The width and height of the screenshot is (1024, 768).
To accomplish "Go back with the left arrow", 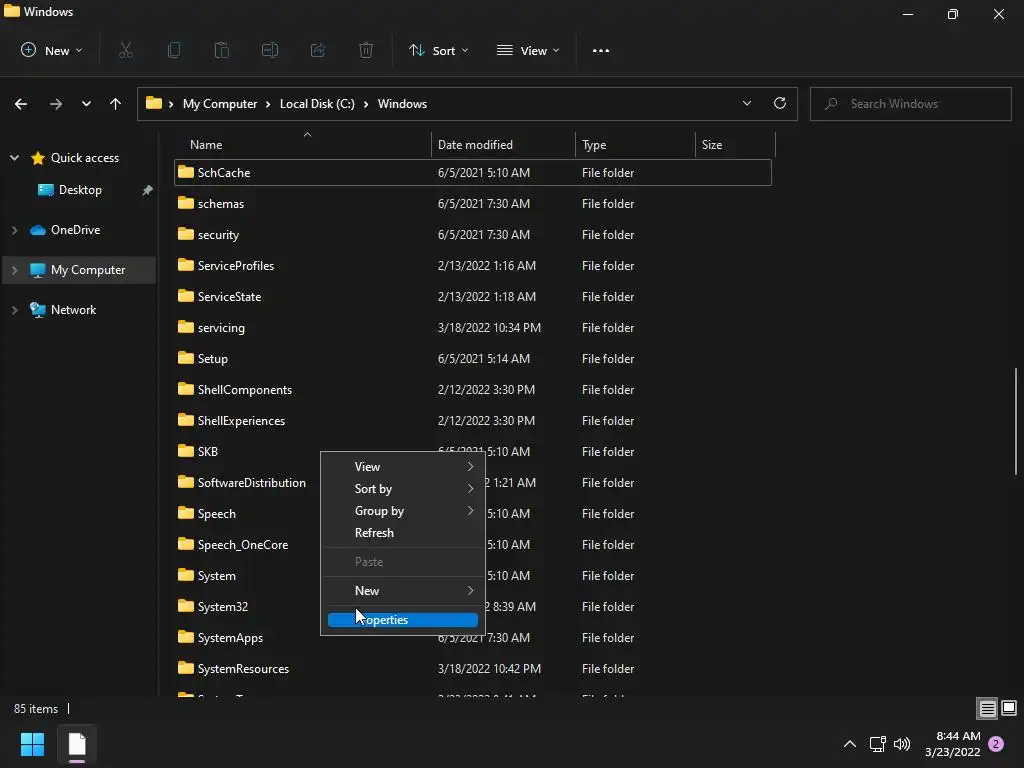I will click(x=21, y=104).
